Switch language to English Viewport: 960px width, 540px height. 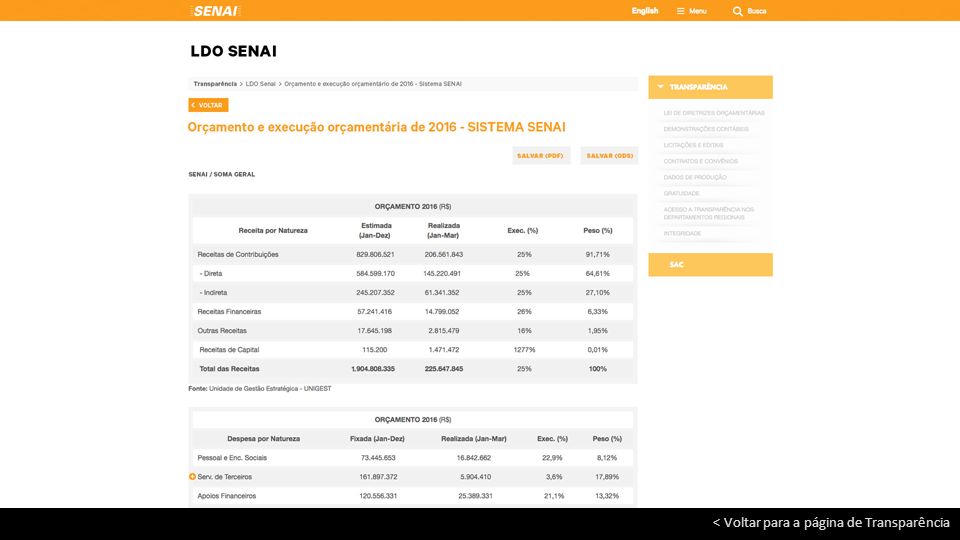pyautogui.click(x=645, y=11)
